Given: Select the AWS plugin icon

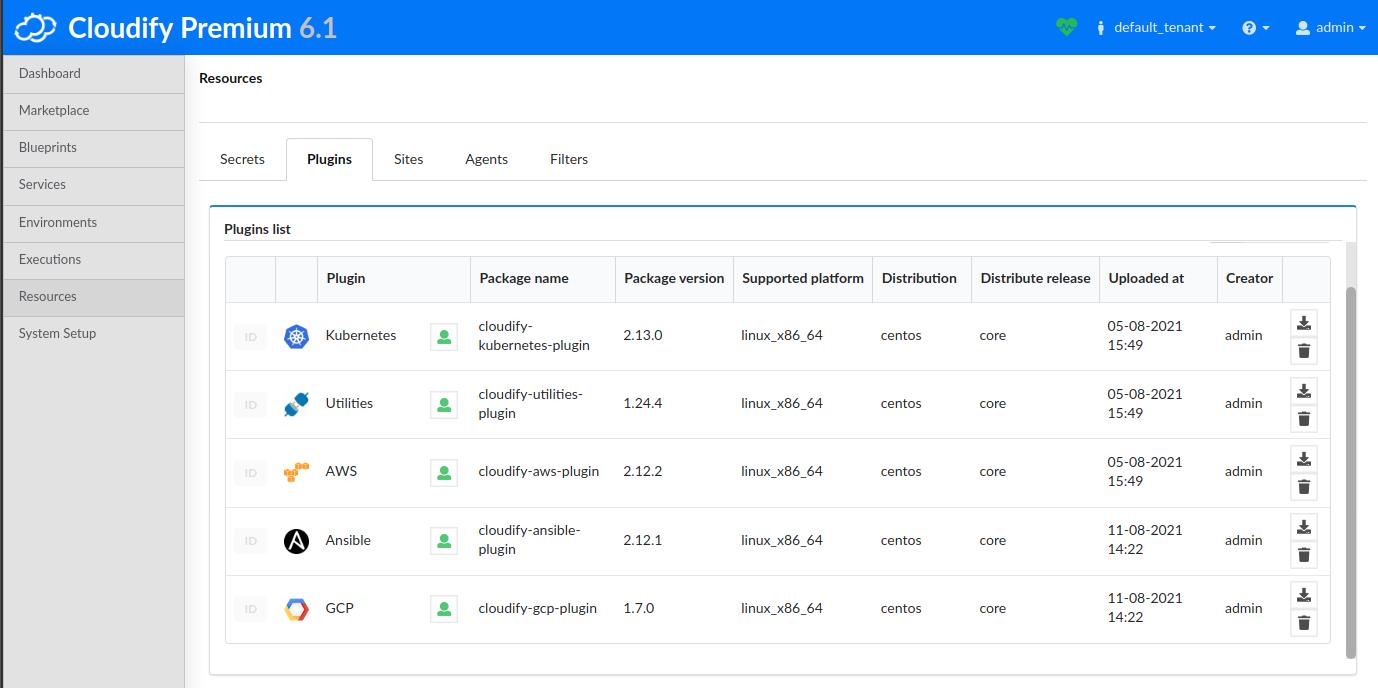Looking at the screenshot, I should (x=295, y=471).
